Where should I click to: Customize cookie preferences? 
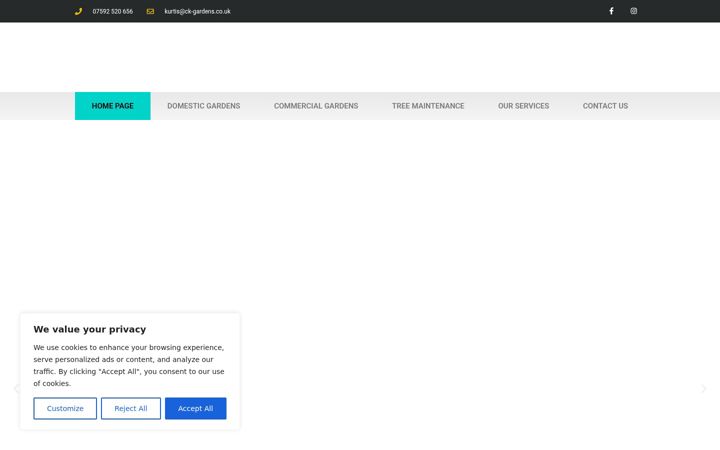point(65,408)
